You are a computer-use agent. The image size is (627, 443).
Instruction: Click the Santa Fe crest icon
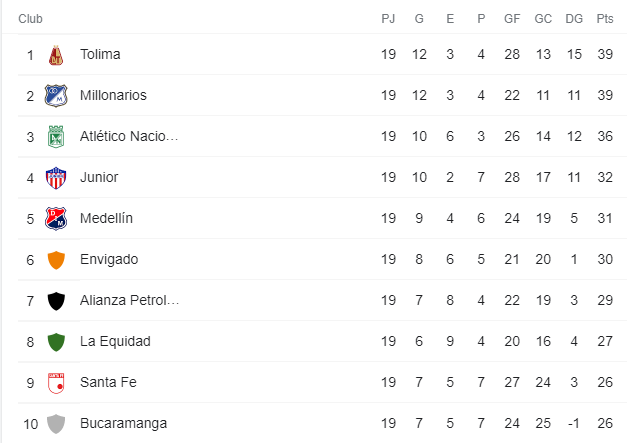[x=56, y=383]
